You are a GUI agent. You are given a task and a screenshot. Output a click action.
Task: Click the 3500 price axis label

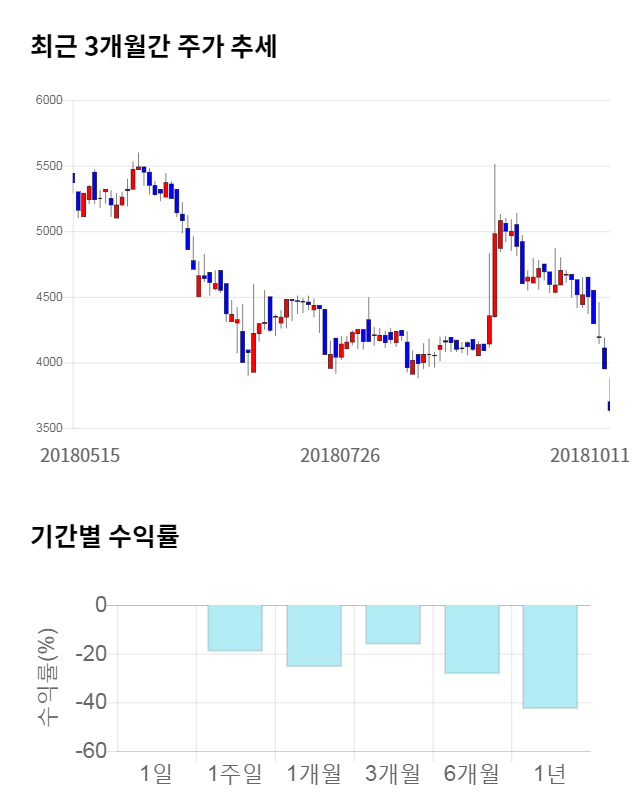coord(48,428)
